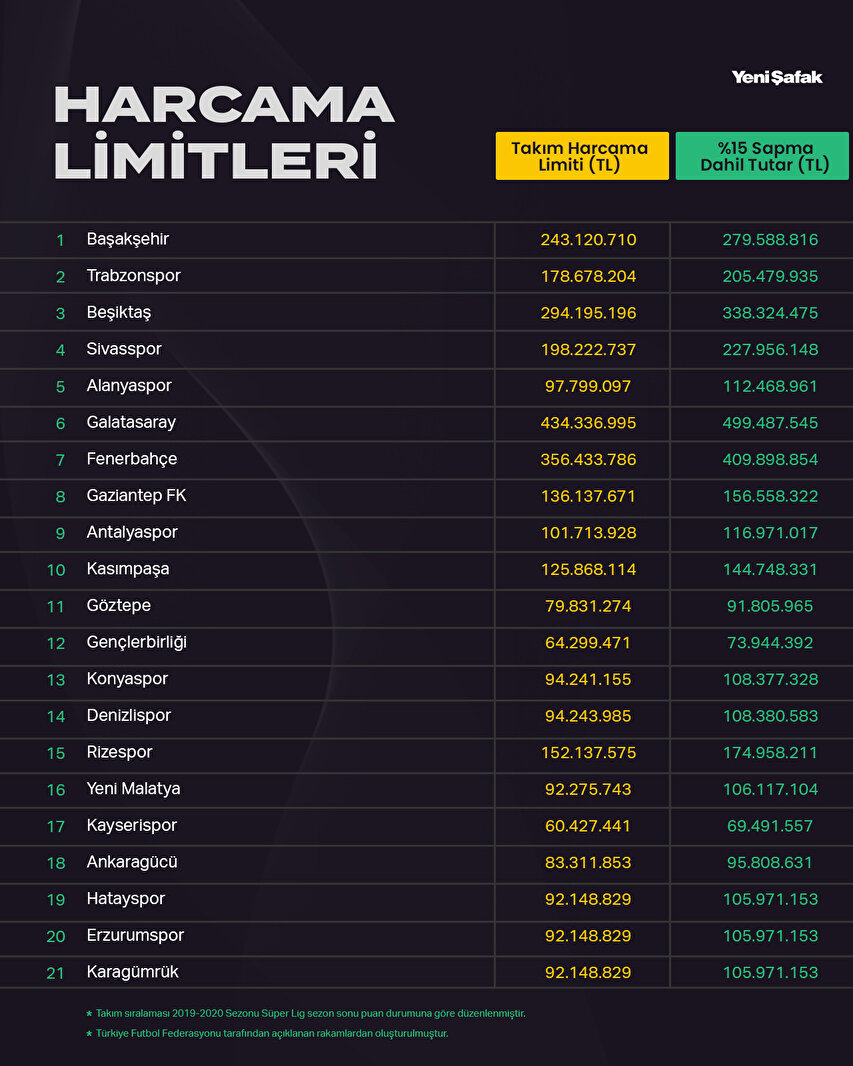
Task: Click the yellow Takım Harcama Limiti header
Action: click(581, 157)
